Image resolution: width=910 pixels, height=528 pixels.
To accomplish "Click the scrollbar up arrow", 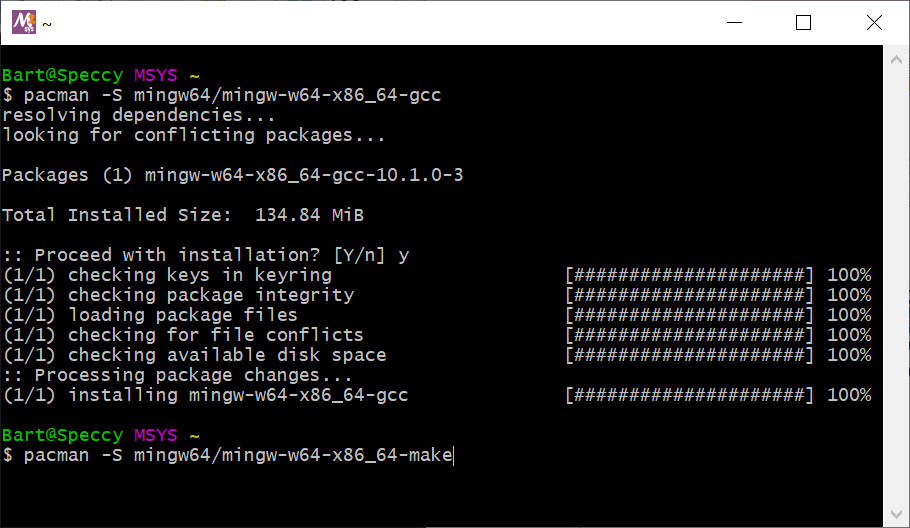I will [896, 60].
